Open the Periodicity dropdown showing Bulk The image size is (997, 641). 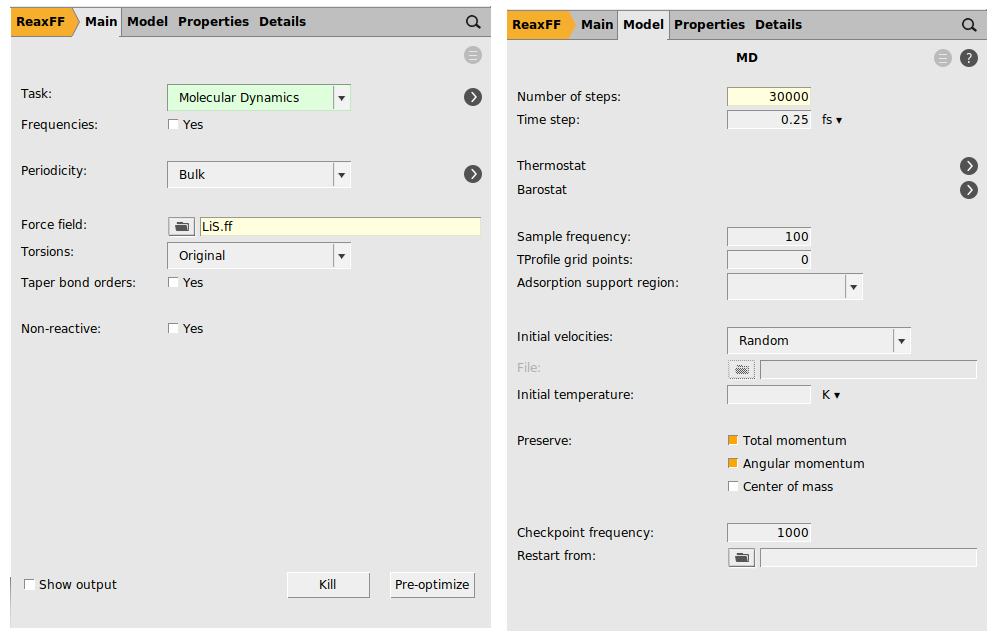coord(259,175)
